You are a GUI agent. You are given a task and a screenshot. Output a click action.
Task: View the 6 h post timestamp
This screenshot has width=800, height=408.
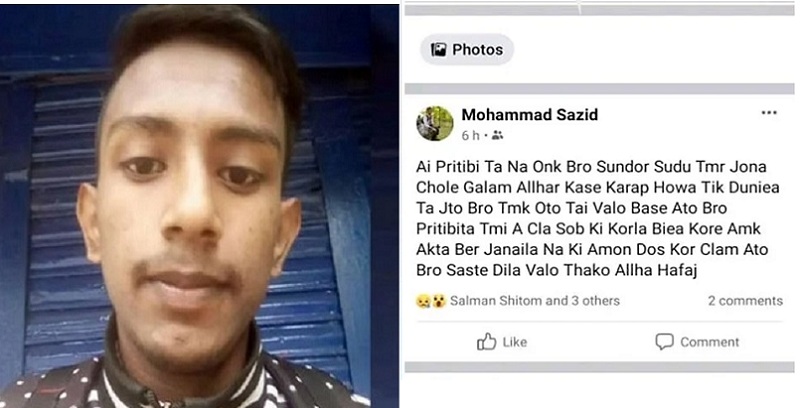point(470,136)
